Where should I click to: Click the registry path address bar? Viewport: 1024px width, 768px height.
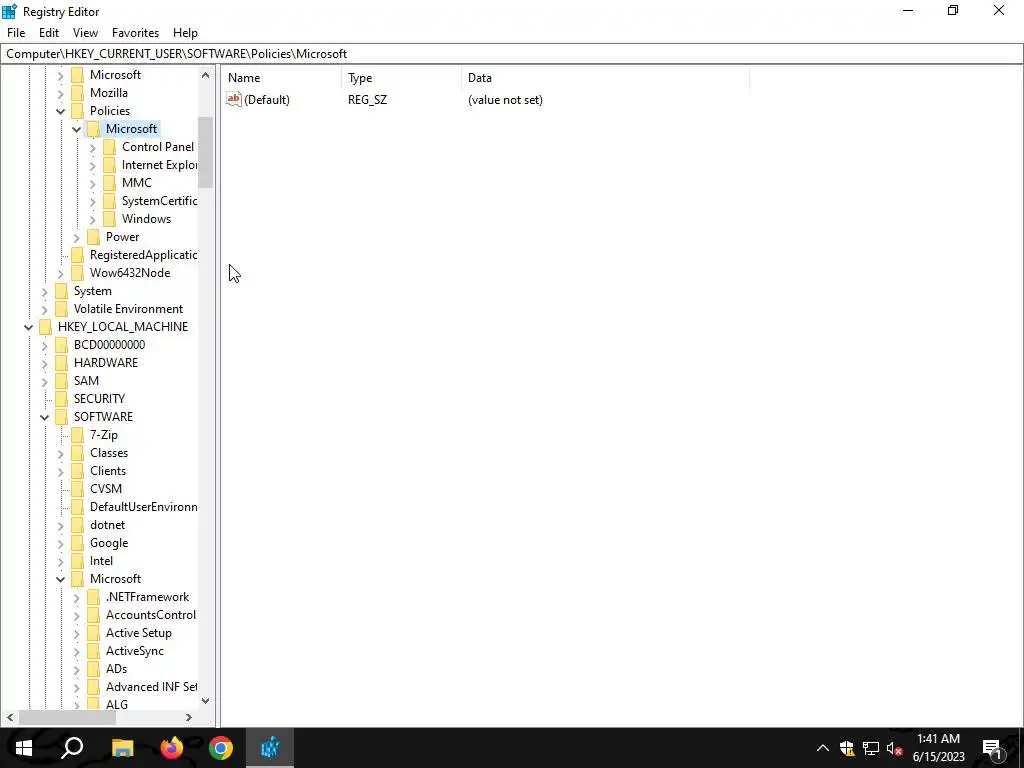[512, 54]
